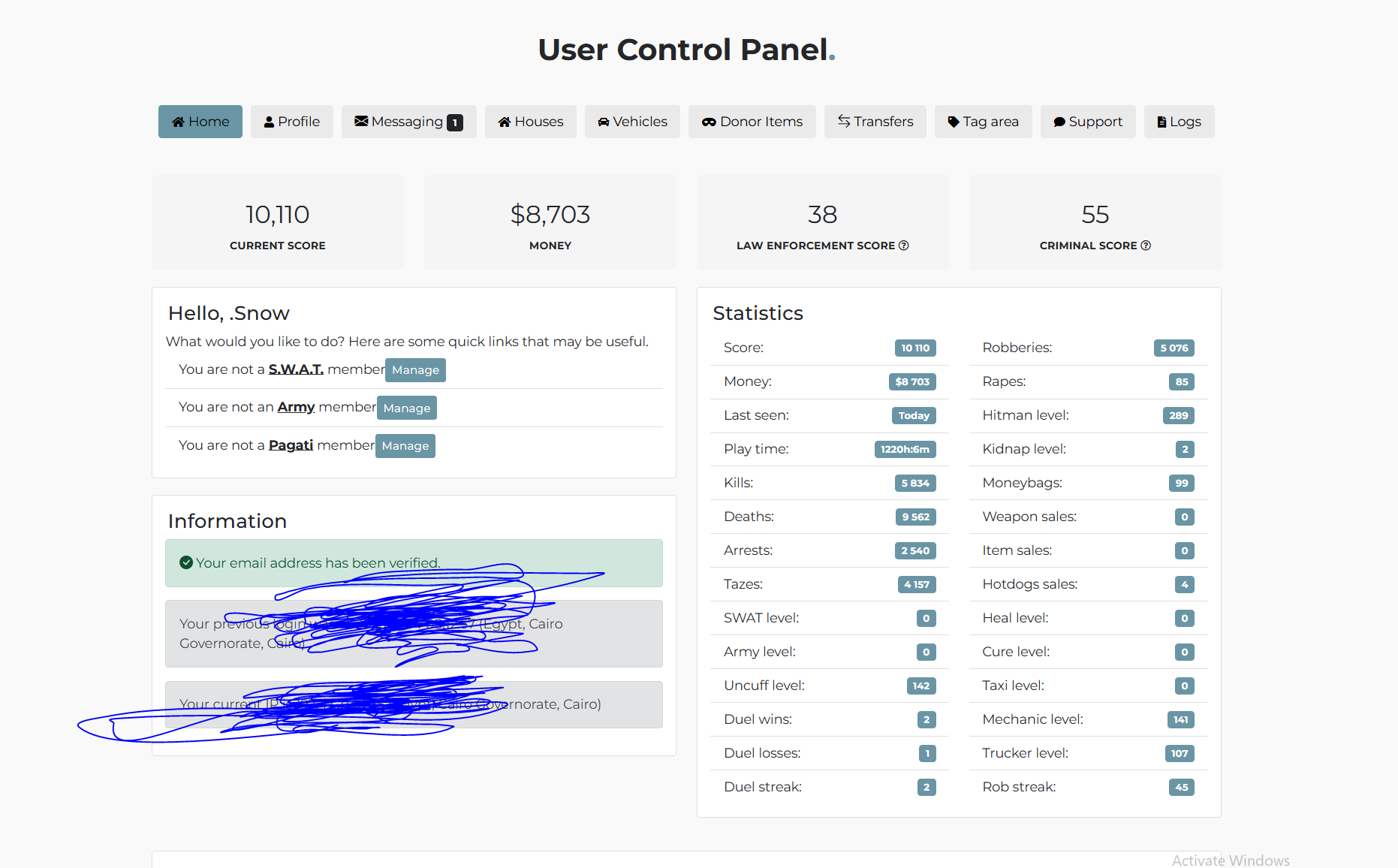Screen dimensions: 1398x868
Task: Open the Messaging tab
Action: coord(409,122)
